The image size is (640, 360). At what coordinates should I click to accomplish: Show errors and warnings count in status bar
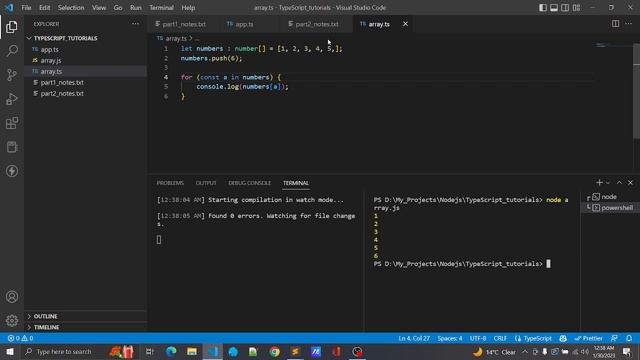click(20, 338)
